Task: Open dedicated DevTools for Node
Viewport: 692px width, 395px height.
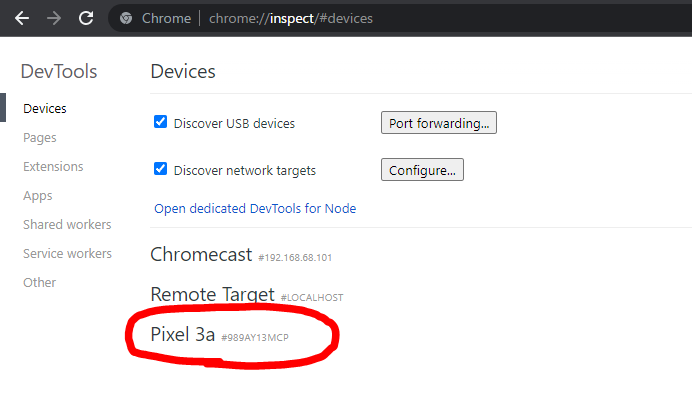Action: pos(255,208)
